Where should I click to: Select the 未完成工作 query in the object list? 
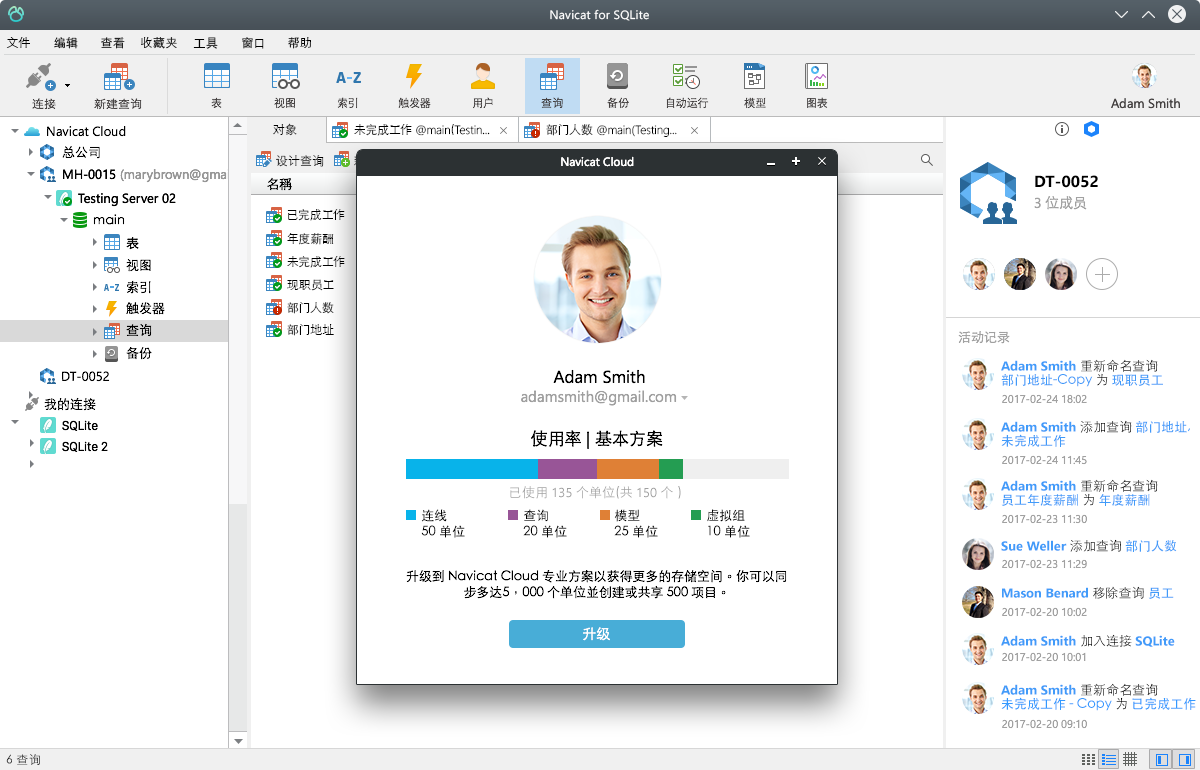[x=306, y=262]
